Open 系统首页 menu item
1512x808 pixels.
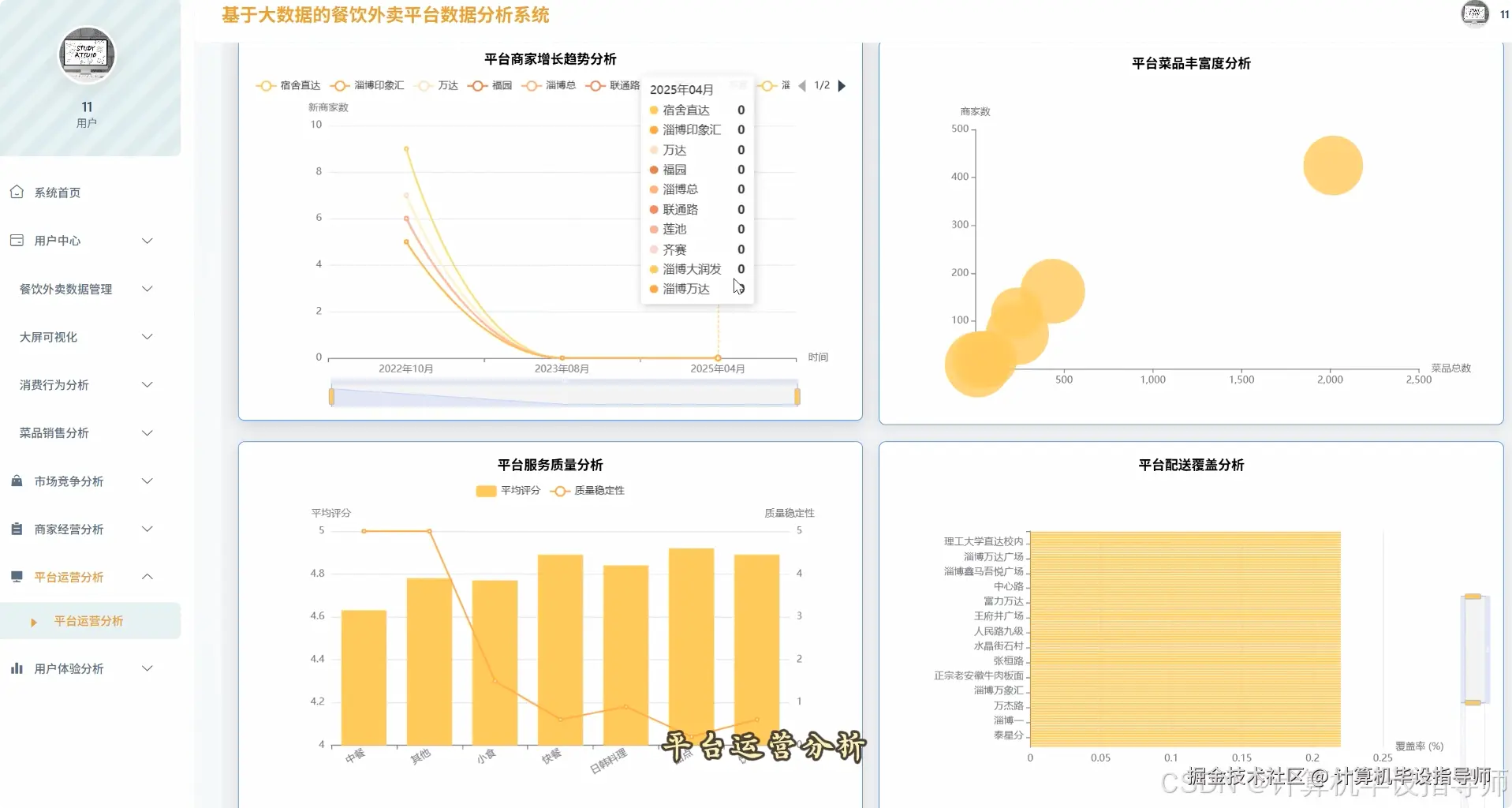click(x=90, y=193)
